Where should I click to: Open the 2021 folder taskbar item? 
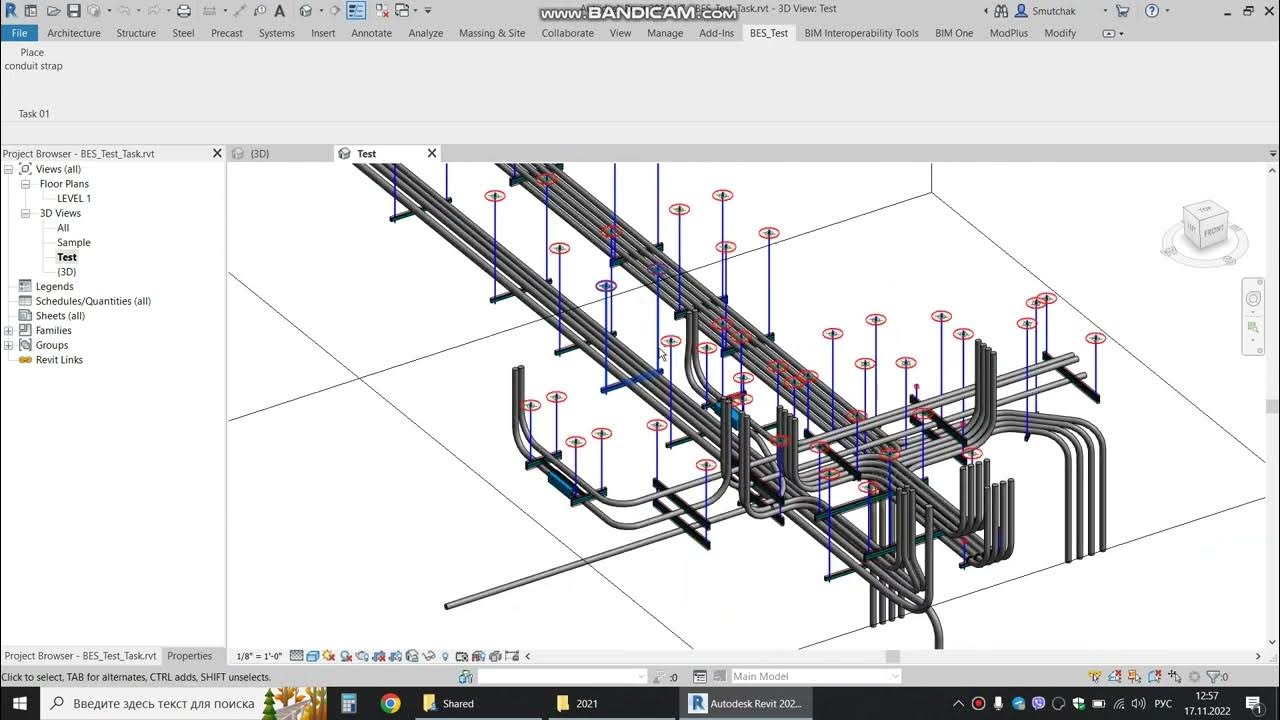pos(610,703)
